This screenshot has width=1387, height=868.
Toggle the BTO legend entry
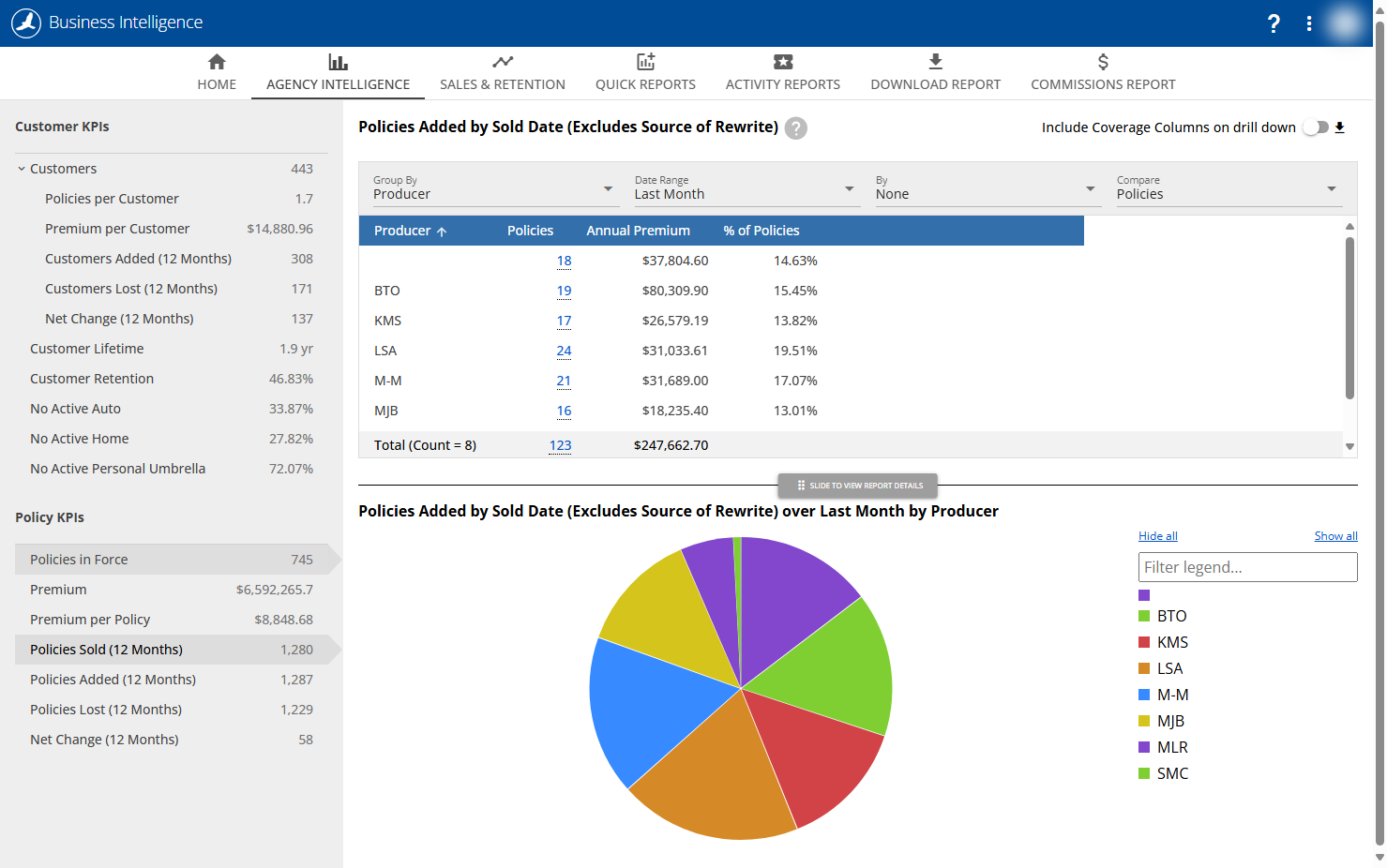click(1163, 616)
